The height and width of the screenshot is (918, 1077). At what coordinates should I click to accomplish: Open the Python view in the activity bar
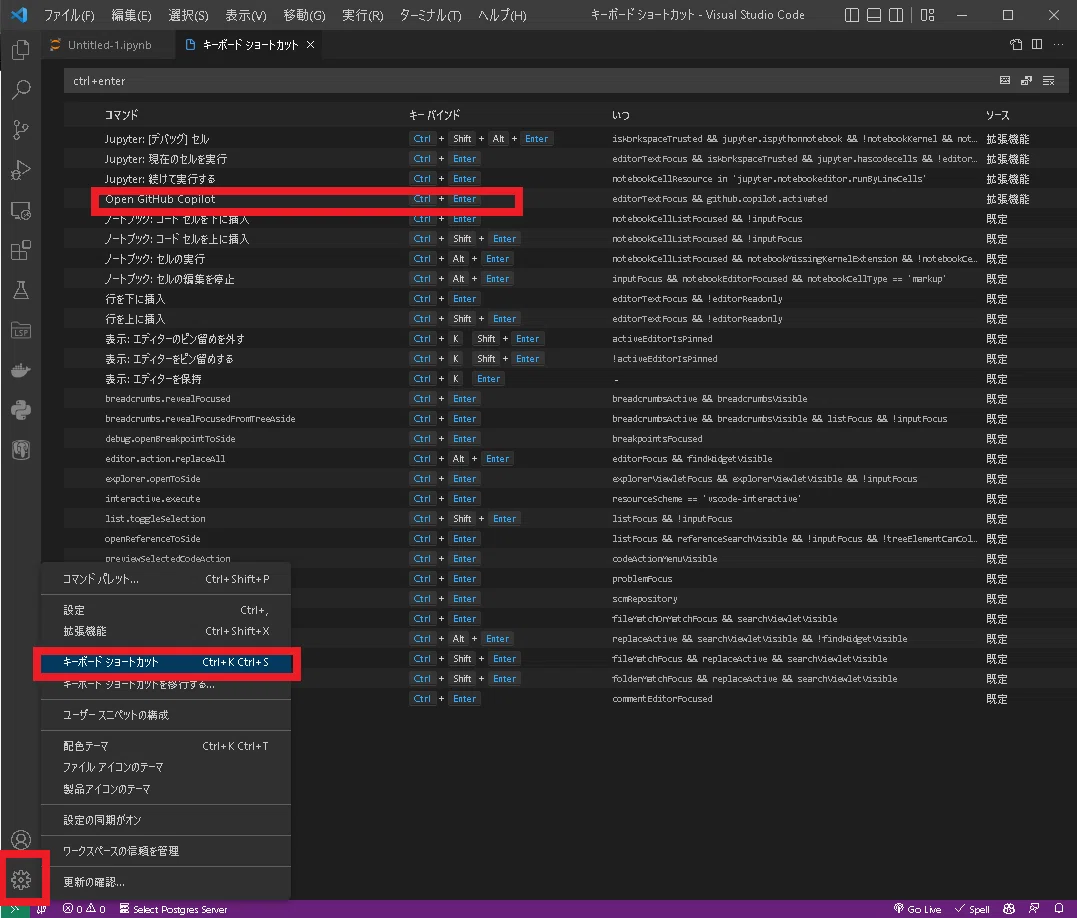[x=21, y=411]
